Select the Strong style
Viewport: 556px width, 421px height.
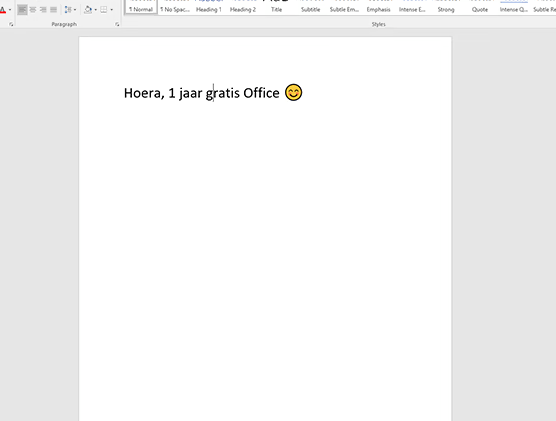(x=446, y=8)
